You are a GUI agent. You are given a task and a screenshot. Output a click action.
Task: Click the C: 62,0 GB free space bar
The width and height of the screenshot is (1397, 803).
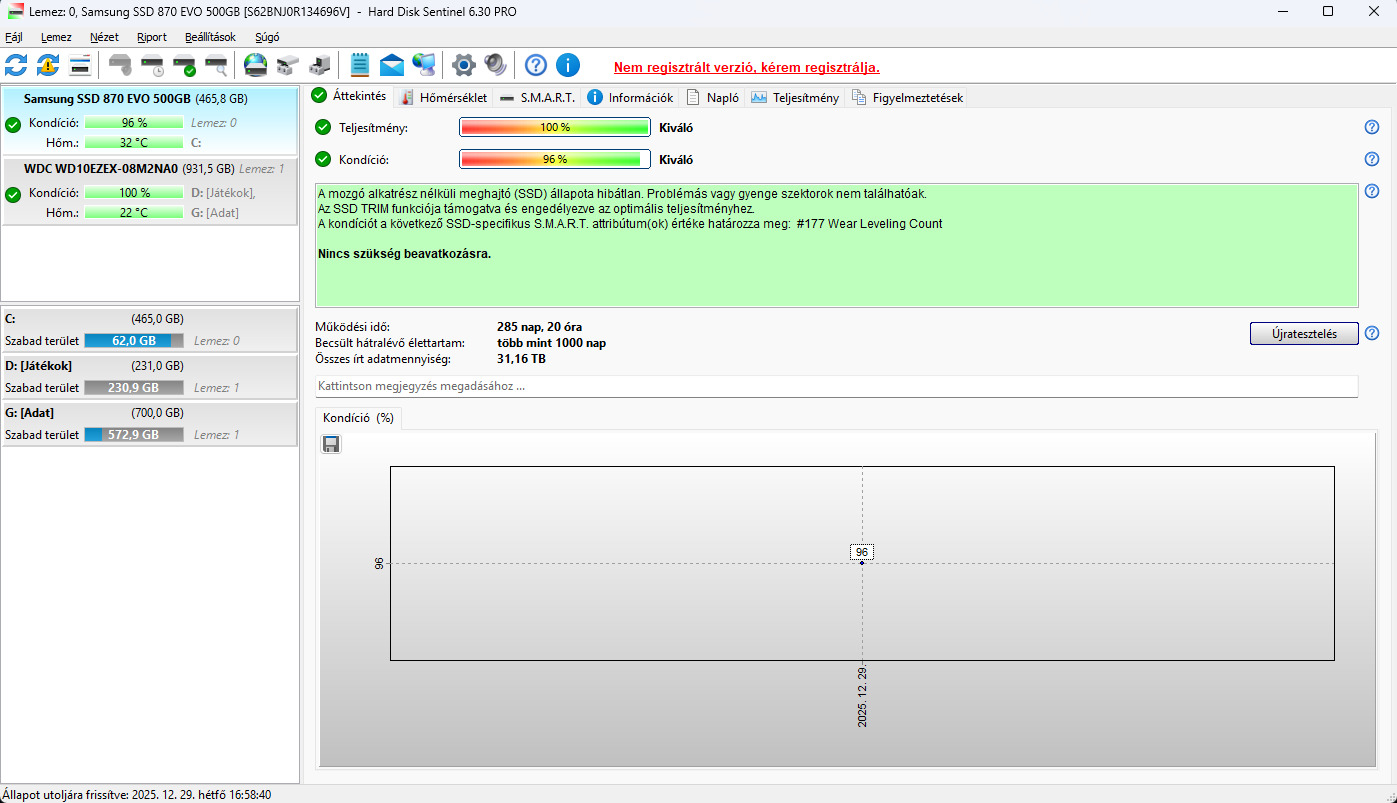(134, 340)
